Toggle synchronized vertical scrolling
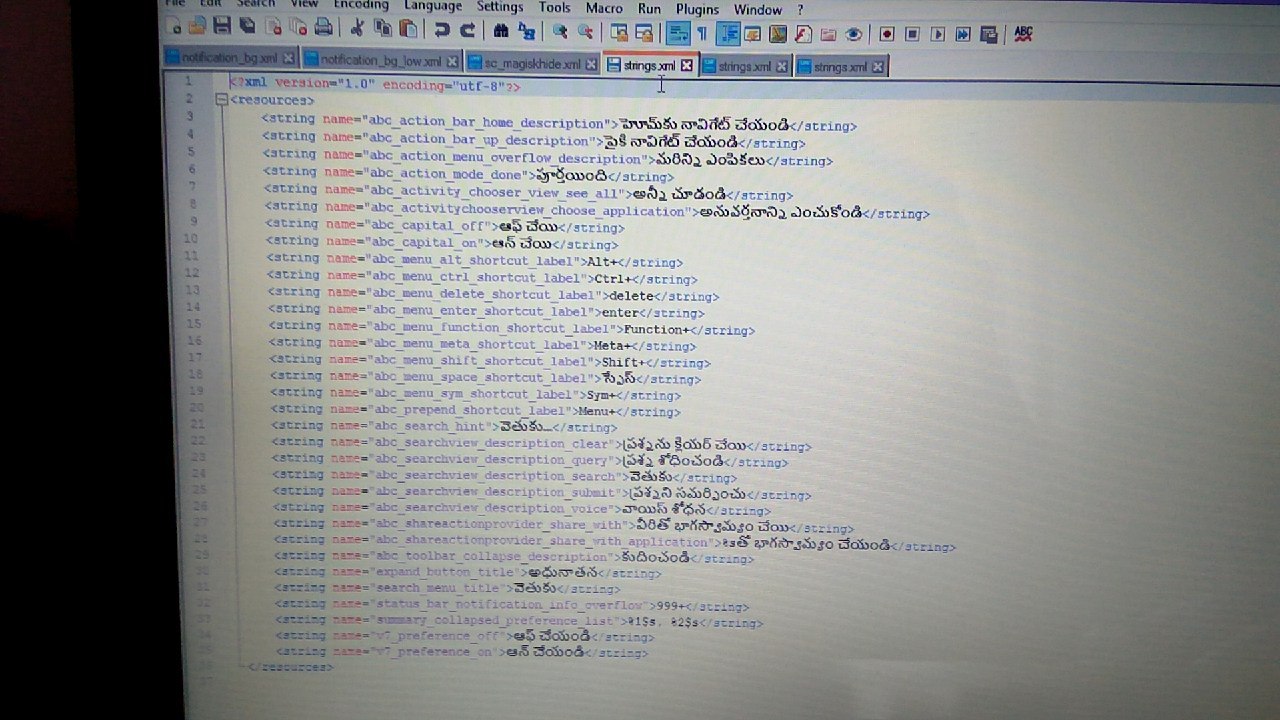The width and height of the screenshot is (1280, 720). pos(619,33)
